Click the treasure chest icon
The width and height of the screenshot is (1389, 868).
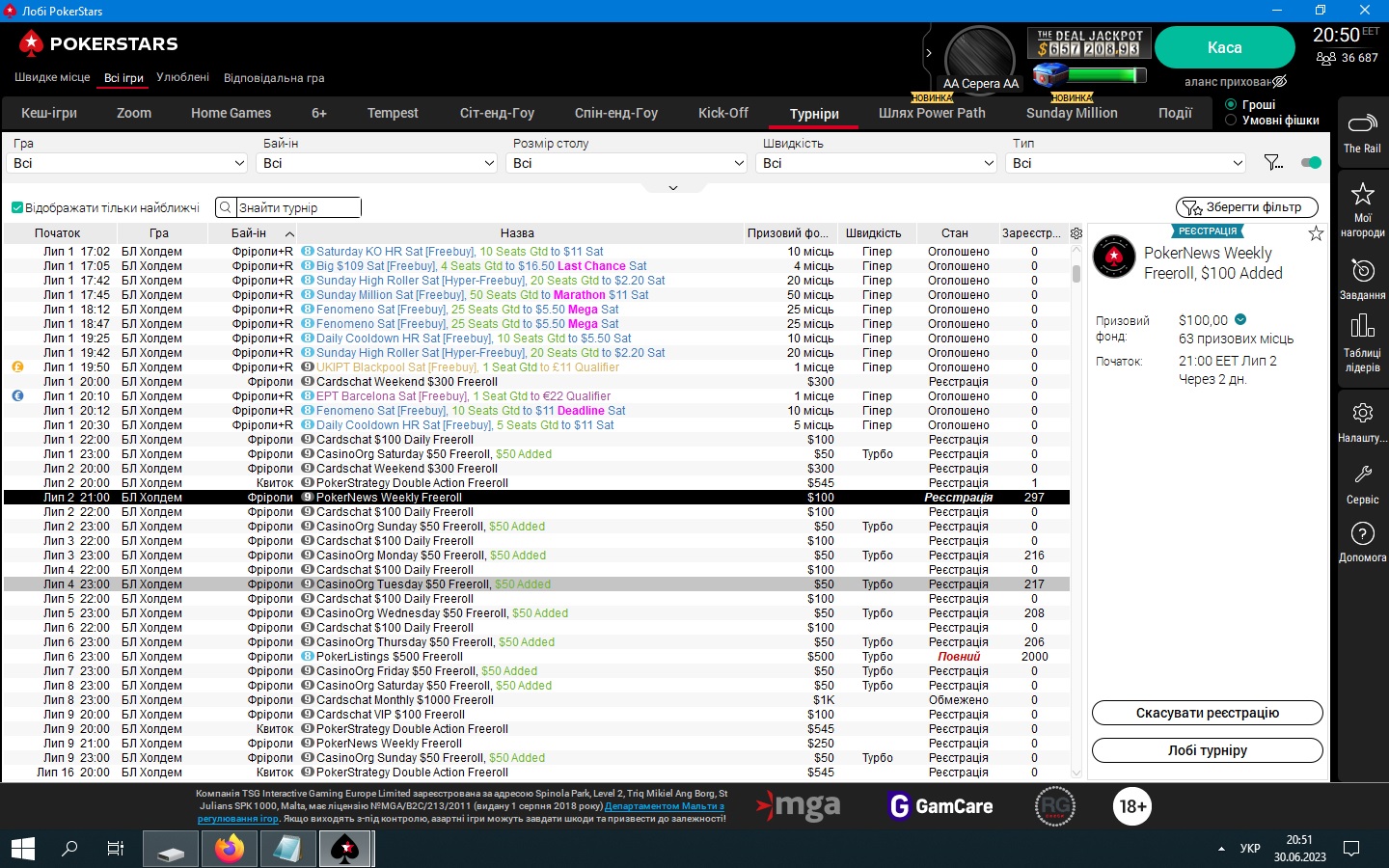[1049, 74]
